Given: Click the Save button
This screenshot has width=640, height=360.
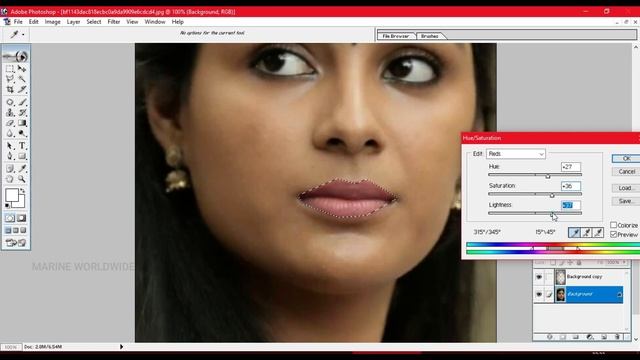Looking at the screenshot, I should tap(626, 201).
